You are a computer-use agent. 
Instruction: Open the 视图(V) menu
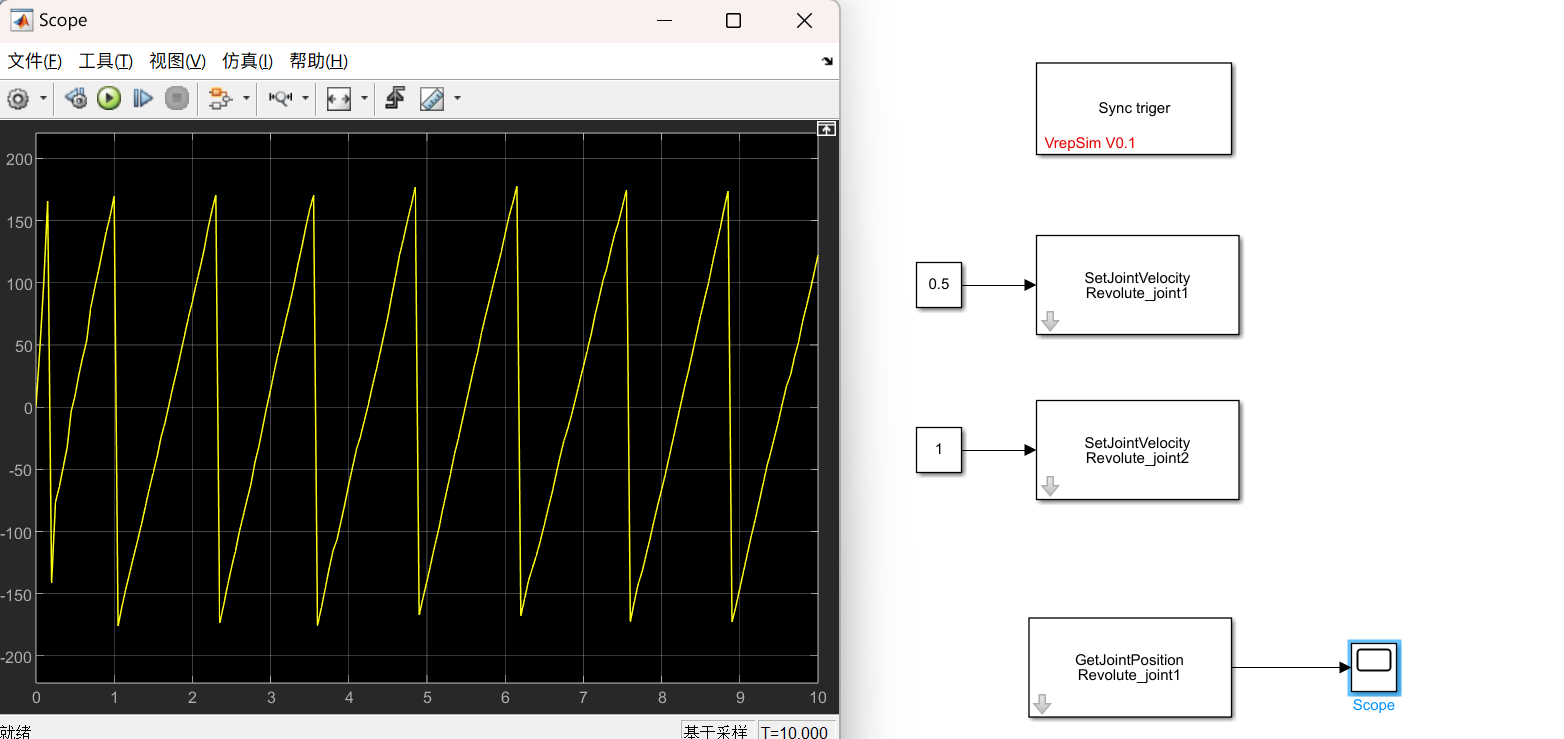178,61
